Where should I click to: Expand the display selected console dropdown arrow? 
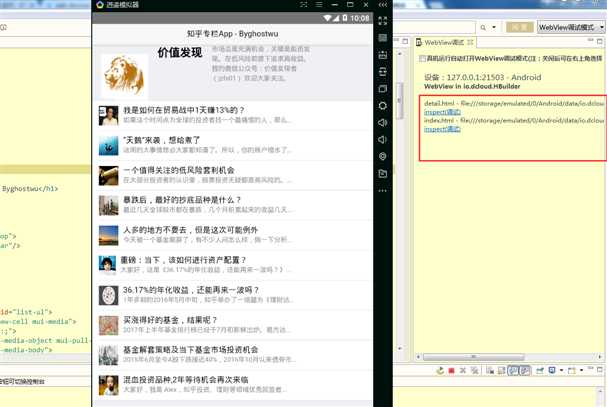(x=561, y=371)
